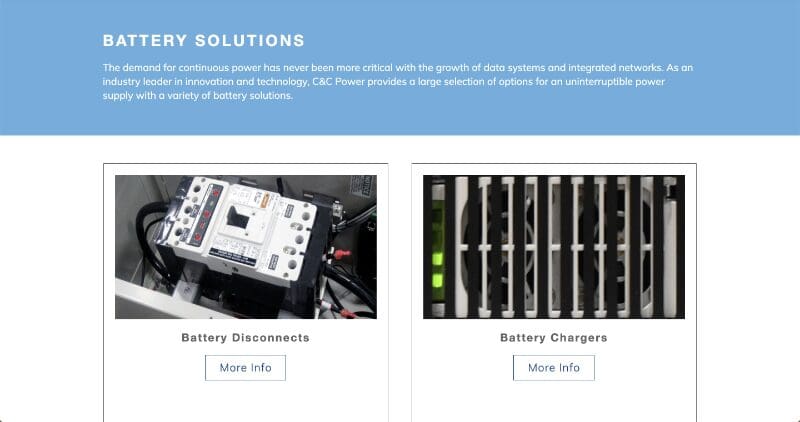Viewport: 800px width, 422px height.
Task: Click the orange sticker on the breaker
Action: click(x=264, y=202)
